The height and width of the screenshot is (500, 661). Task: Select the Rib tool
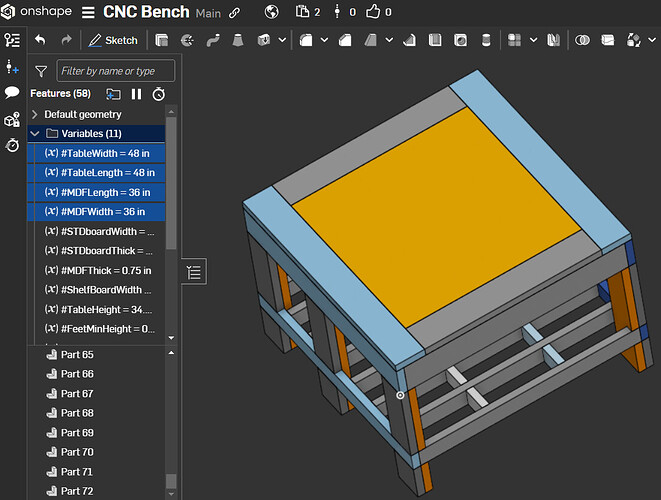pos(409,40)
